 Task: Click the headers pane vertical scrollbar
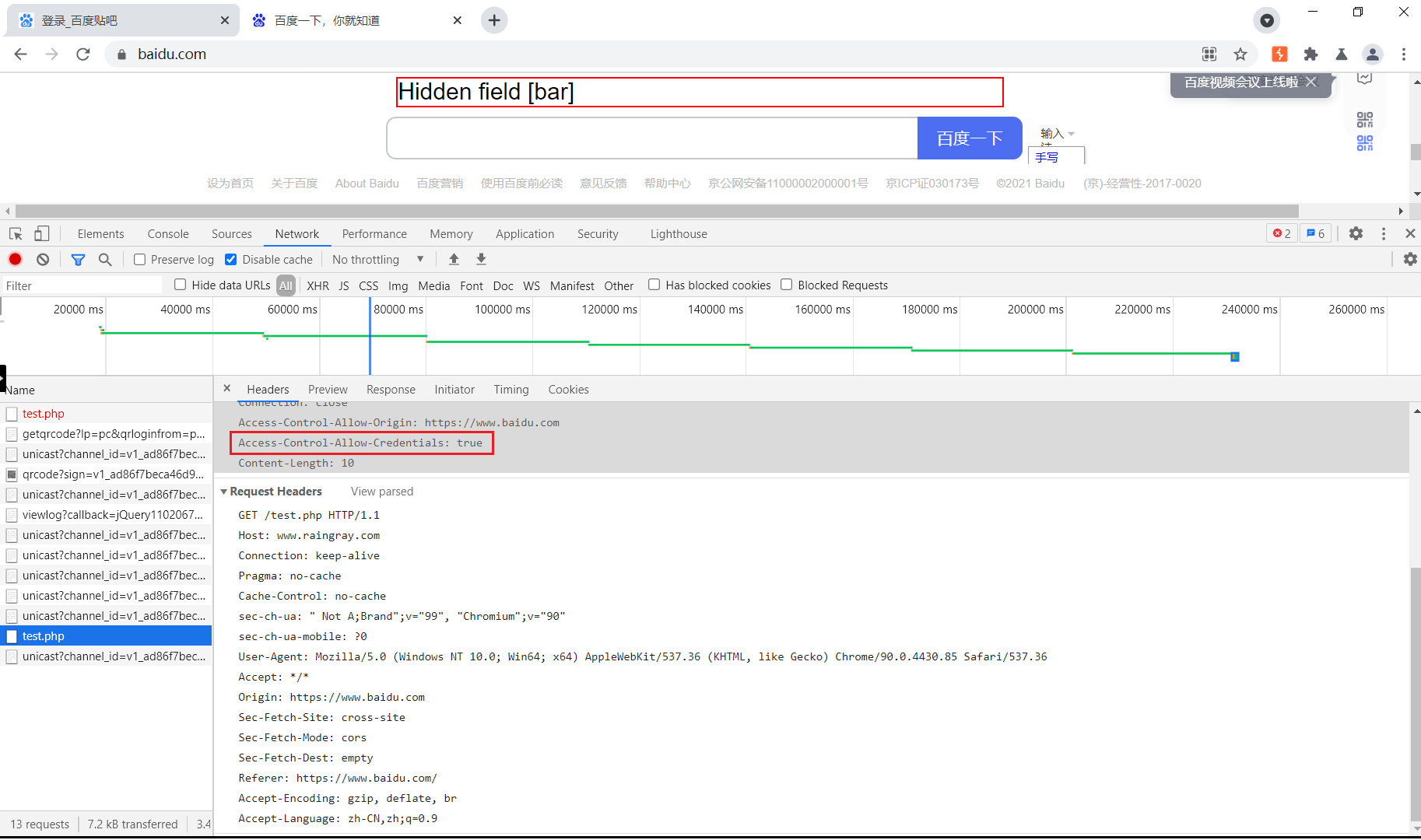(1415, 693)
